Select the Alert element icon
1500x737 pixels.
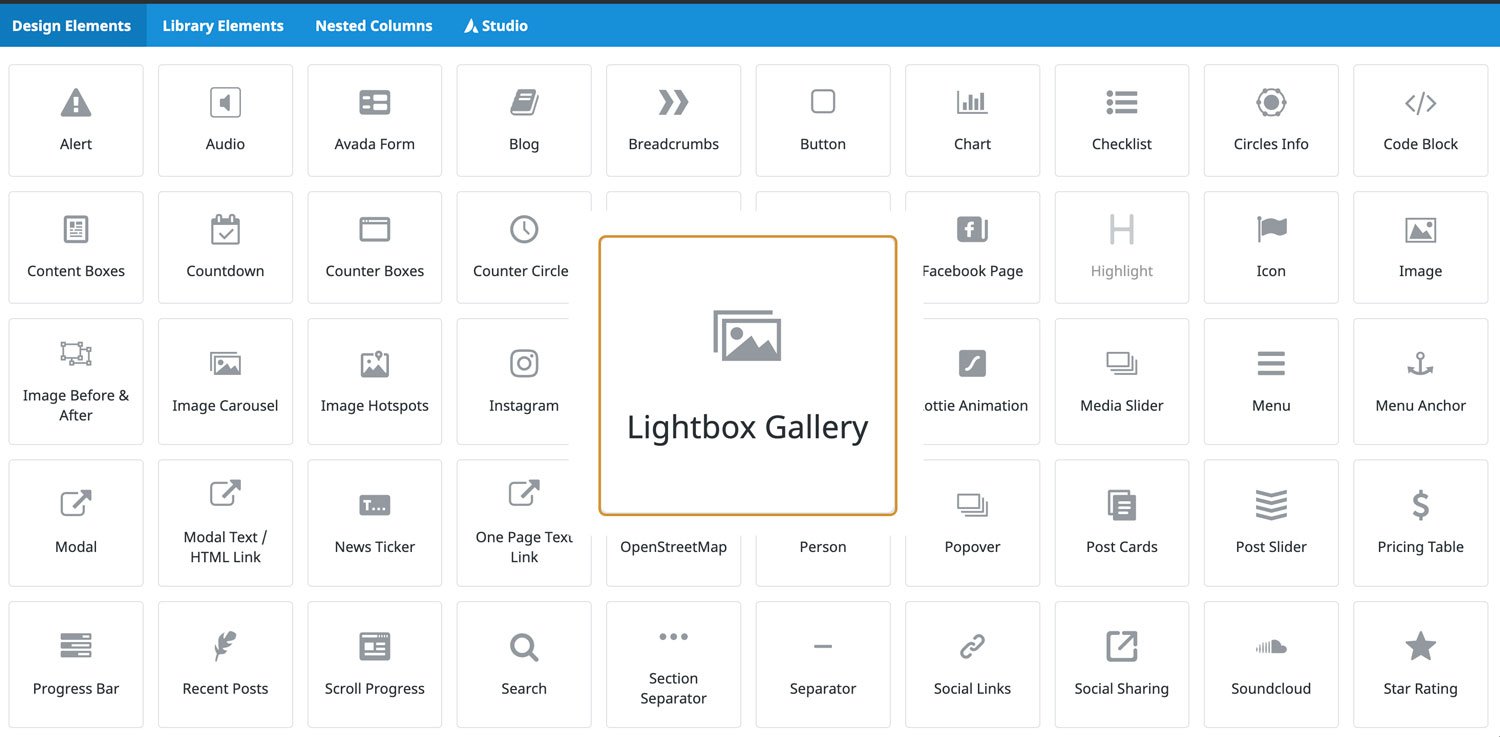(x=76, y=102)
